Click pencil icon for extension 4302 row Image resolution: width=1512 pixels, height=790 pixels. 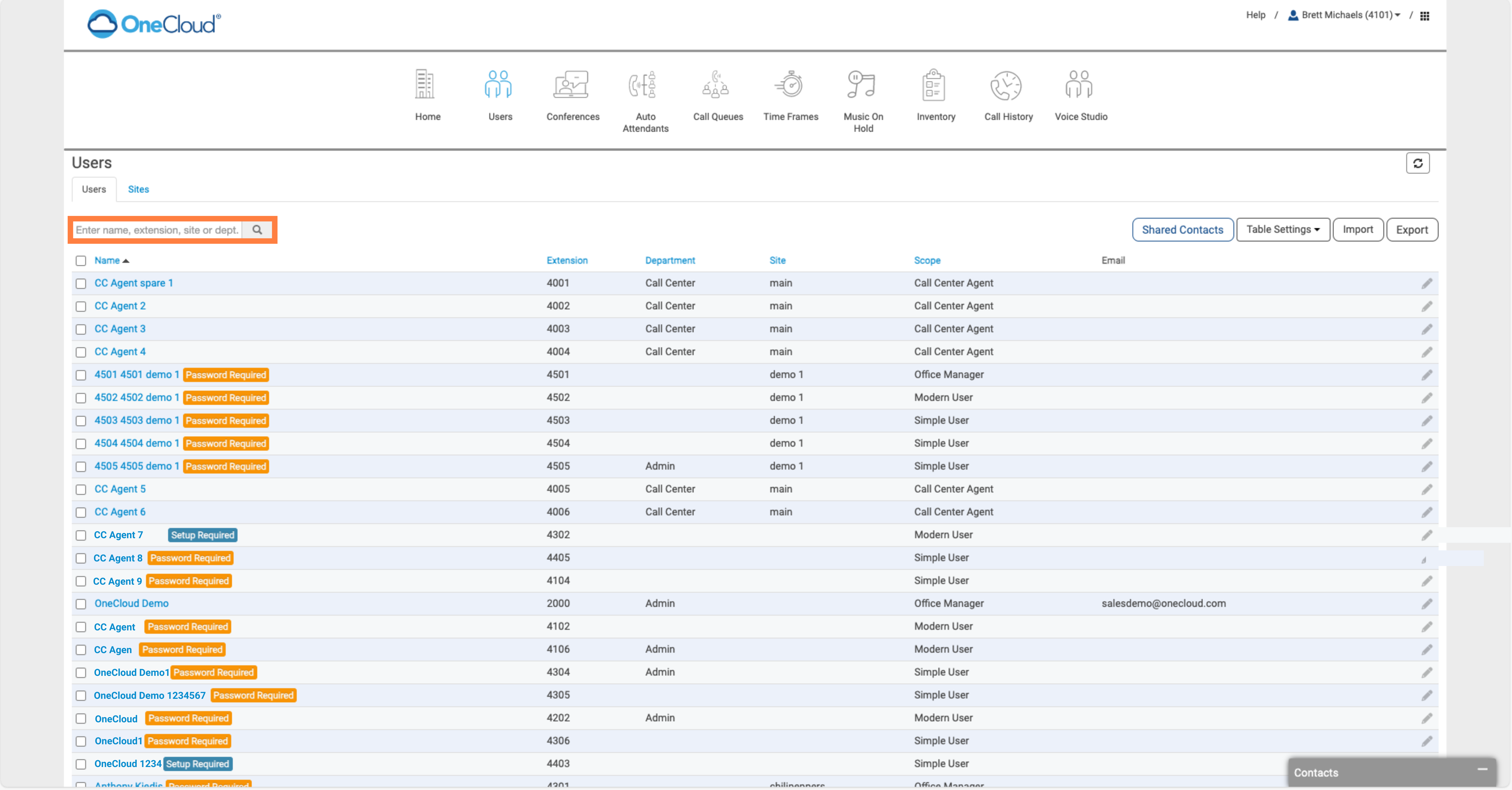[x=1427, y=535]
